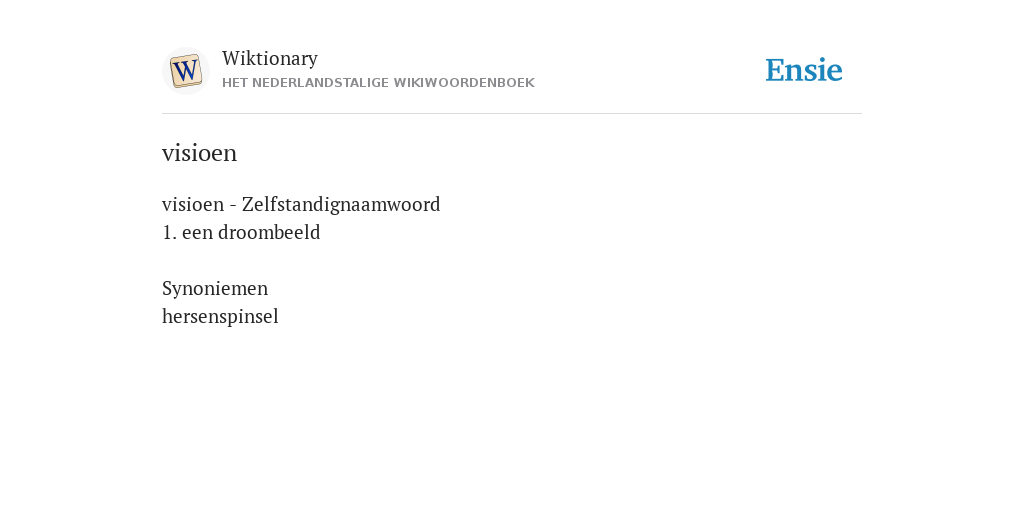Click the dash before Zelfstandignaamwoord
The height and width of the screenshot is (512, 1024).
coord(232,206)
